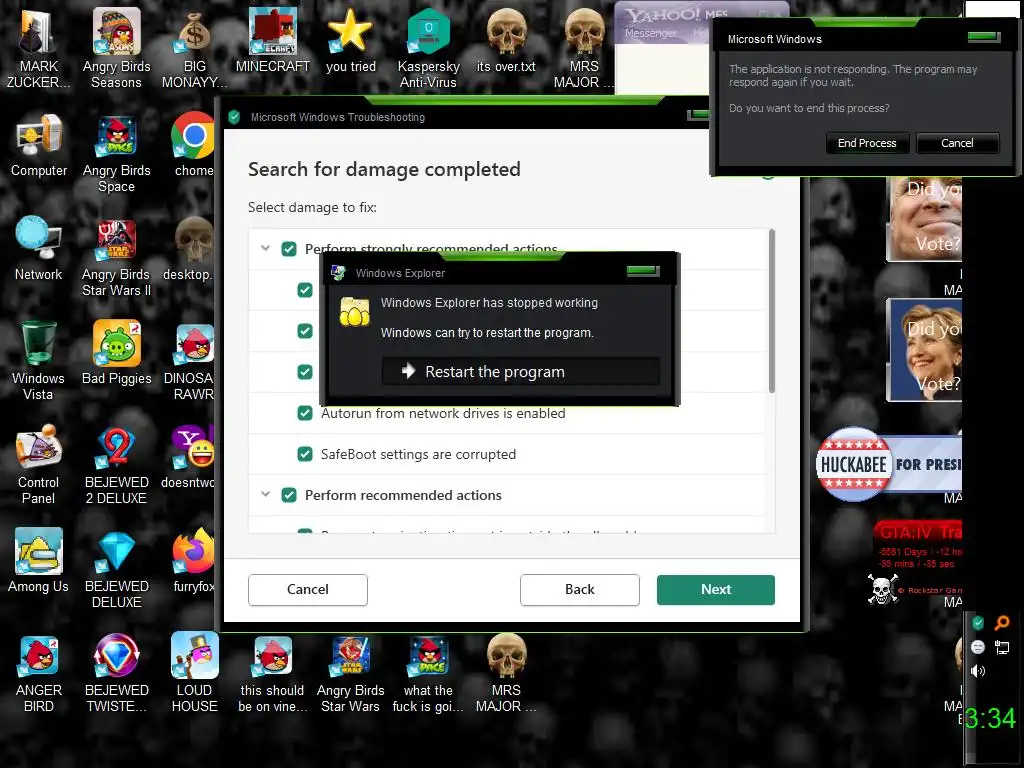Collapse 'Perform recommended actions' group
This screenshot has width=1024, height=768.
pos(265,494)
